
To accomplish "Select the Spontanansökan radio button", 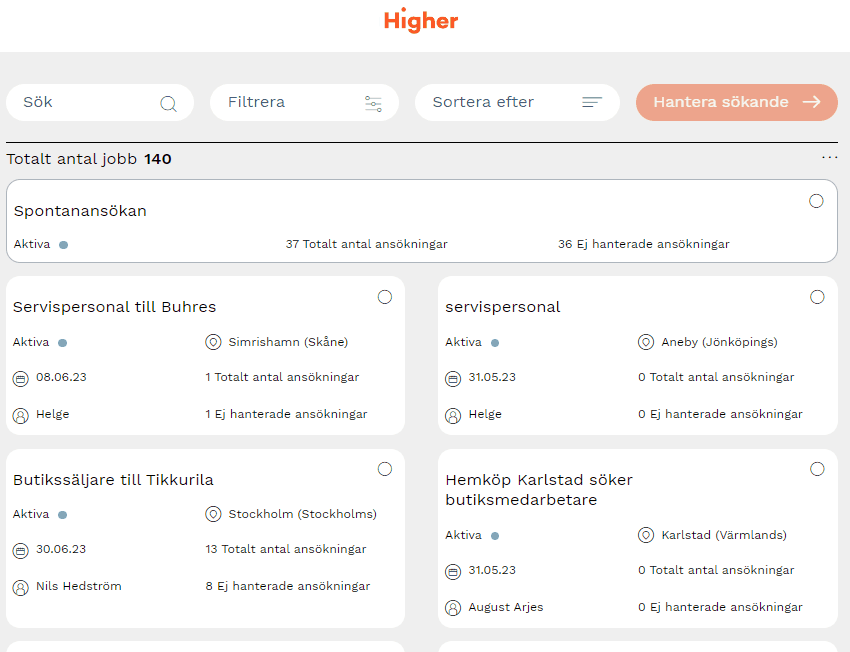I will click(816, 201).
